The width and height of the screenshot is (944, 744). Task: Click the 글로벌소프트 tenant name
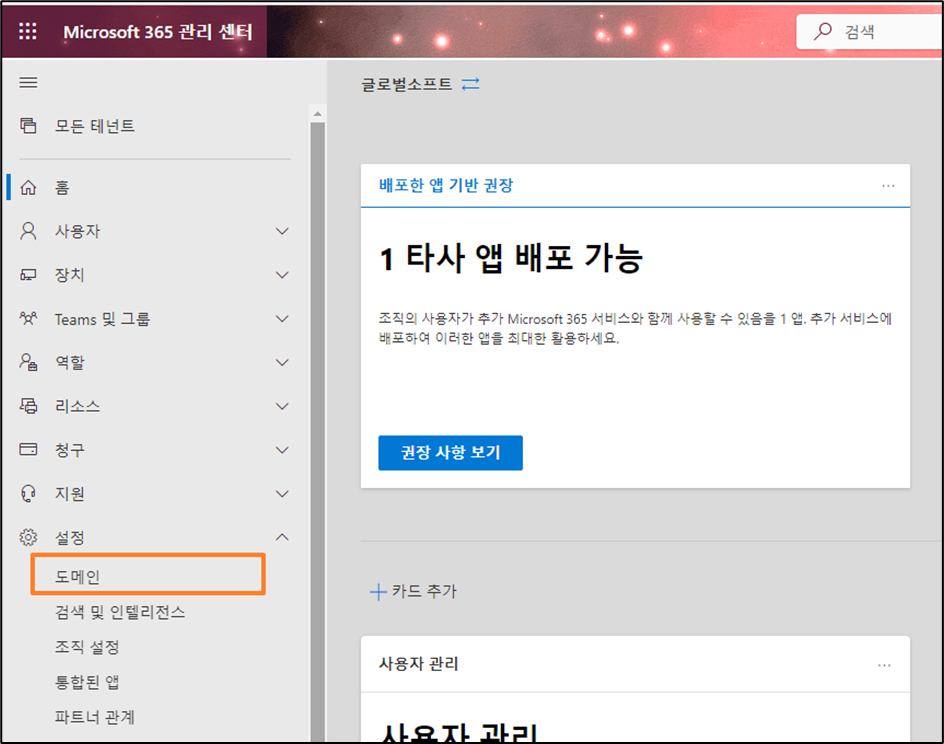[x=406, y=84]
